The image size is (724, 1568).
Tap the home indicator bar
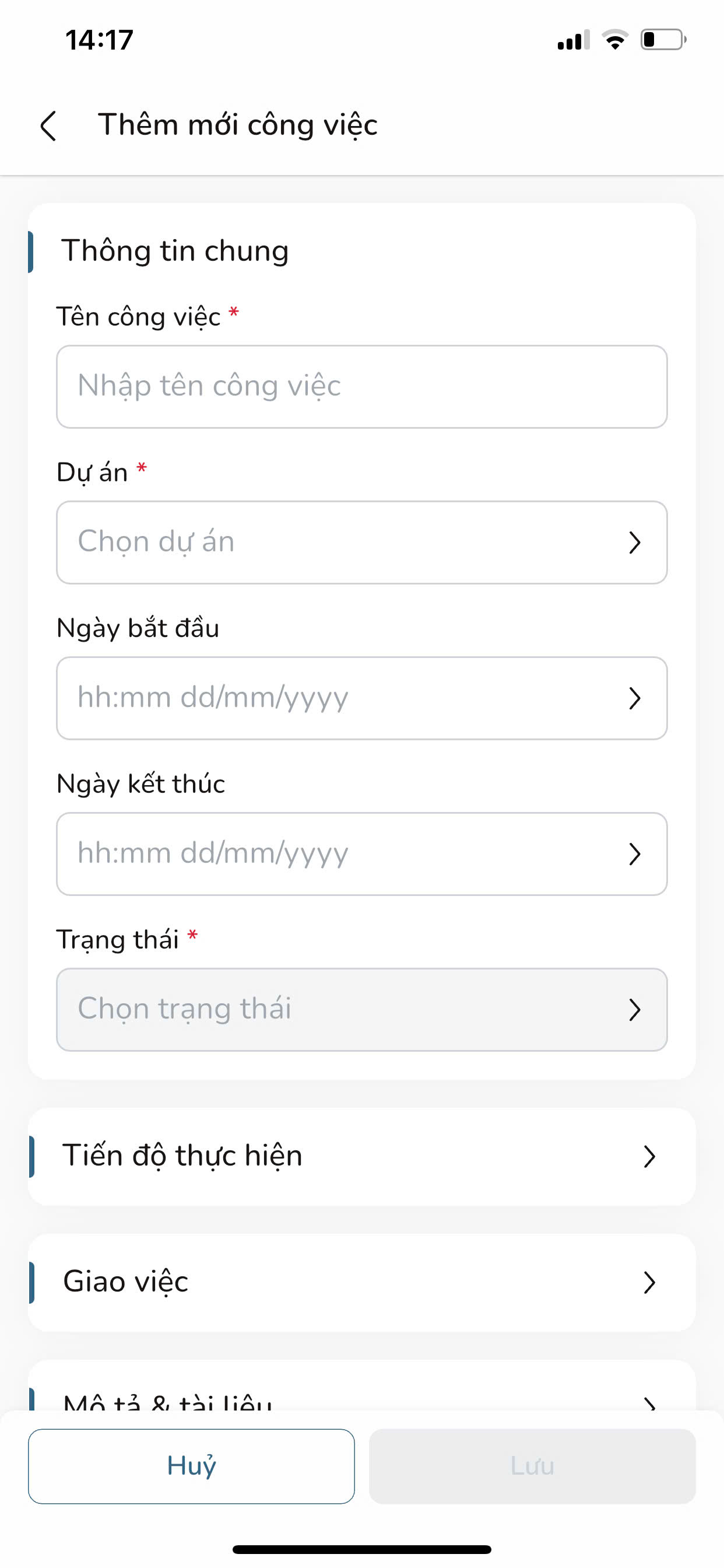coord(361,1549)
